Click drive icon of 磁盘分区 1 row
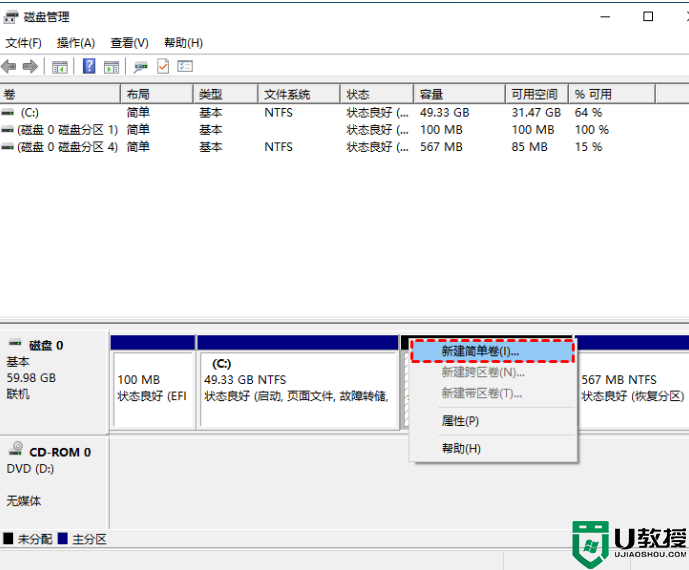The height and width of the screenshot is (570, 689). click(x=7, y=130)
